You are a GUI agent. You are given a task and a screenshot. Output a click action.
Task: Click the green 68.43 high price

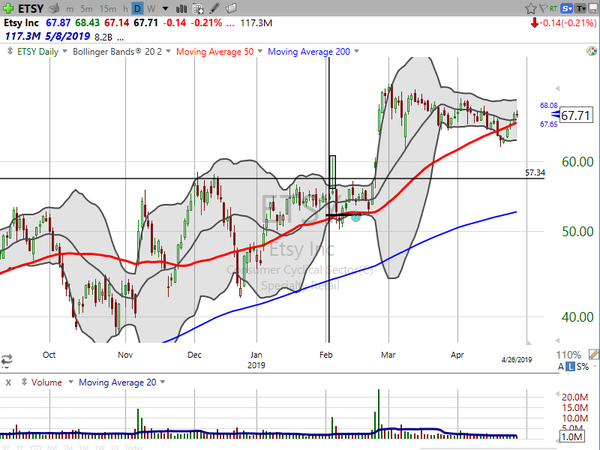tap(87, 23)
